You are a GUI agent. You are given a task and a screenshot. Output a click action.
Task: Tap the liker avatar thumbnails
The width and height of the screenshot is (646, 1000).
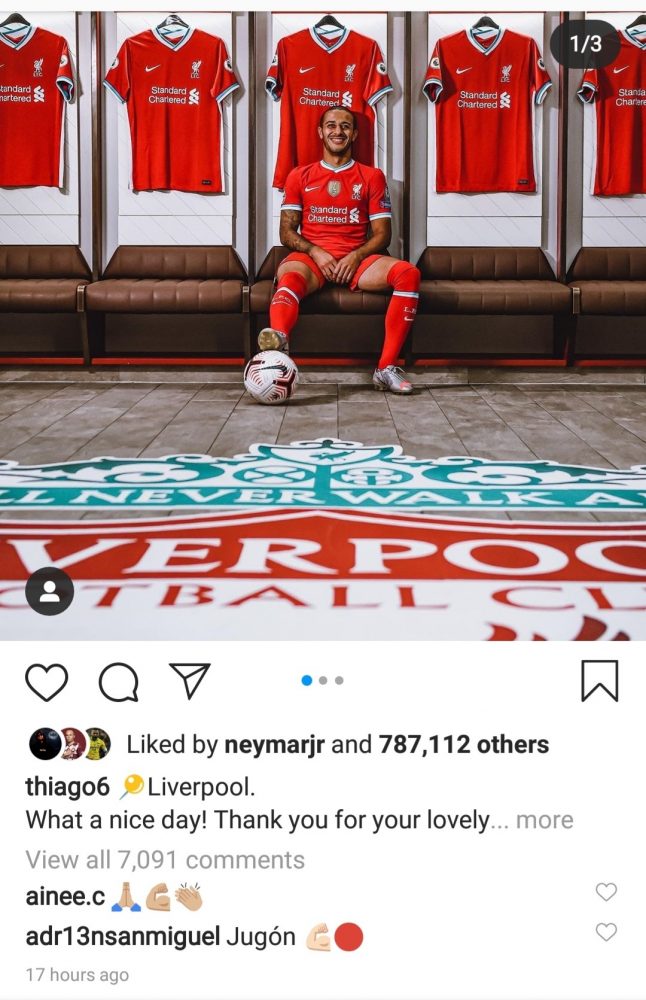(70, 744)
